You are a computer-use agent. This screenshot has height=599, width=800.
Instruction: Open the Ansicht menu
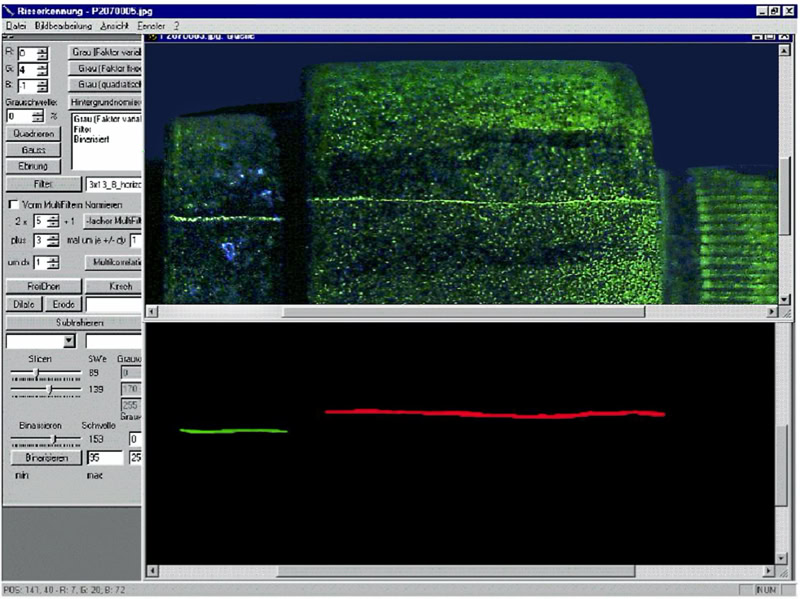coord(113,24)
